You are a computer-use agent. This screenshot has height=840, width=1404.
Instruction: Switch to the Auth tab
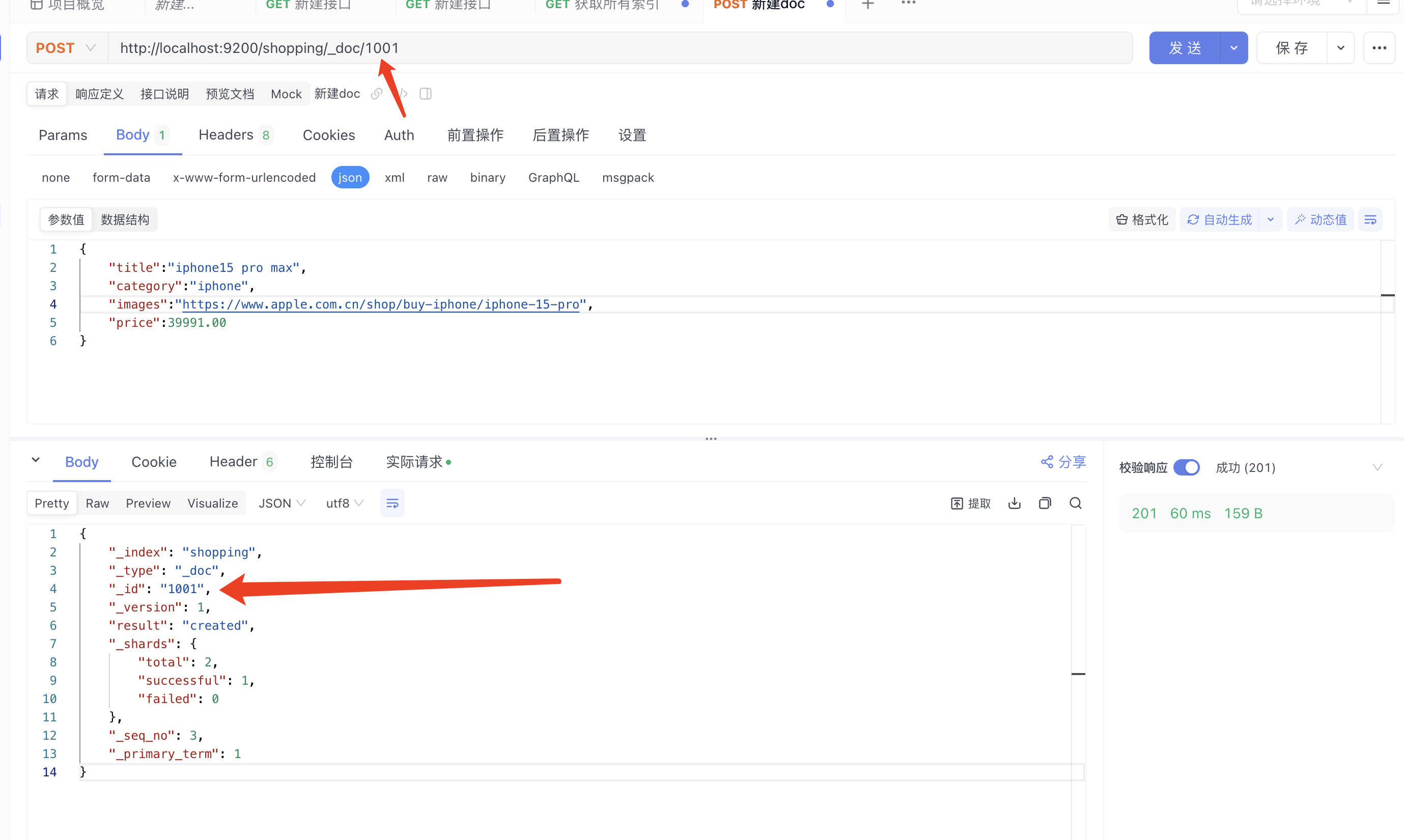(399, 135)
